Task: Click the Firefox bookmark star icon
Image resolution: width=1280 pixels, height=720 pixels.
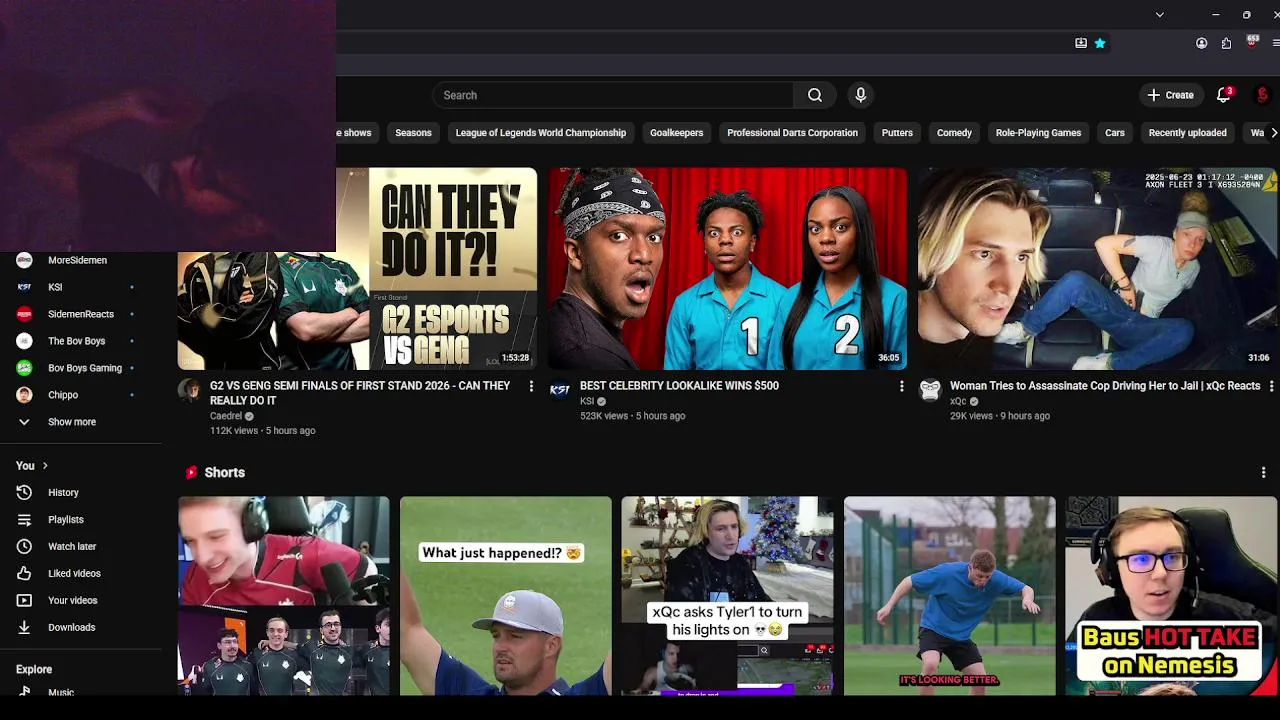Action: (1100, 43)
